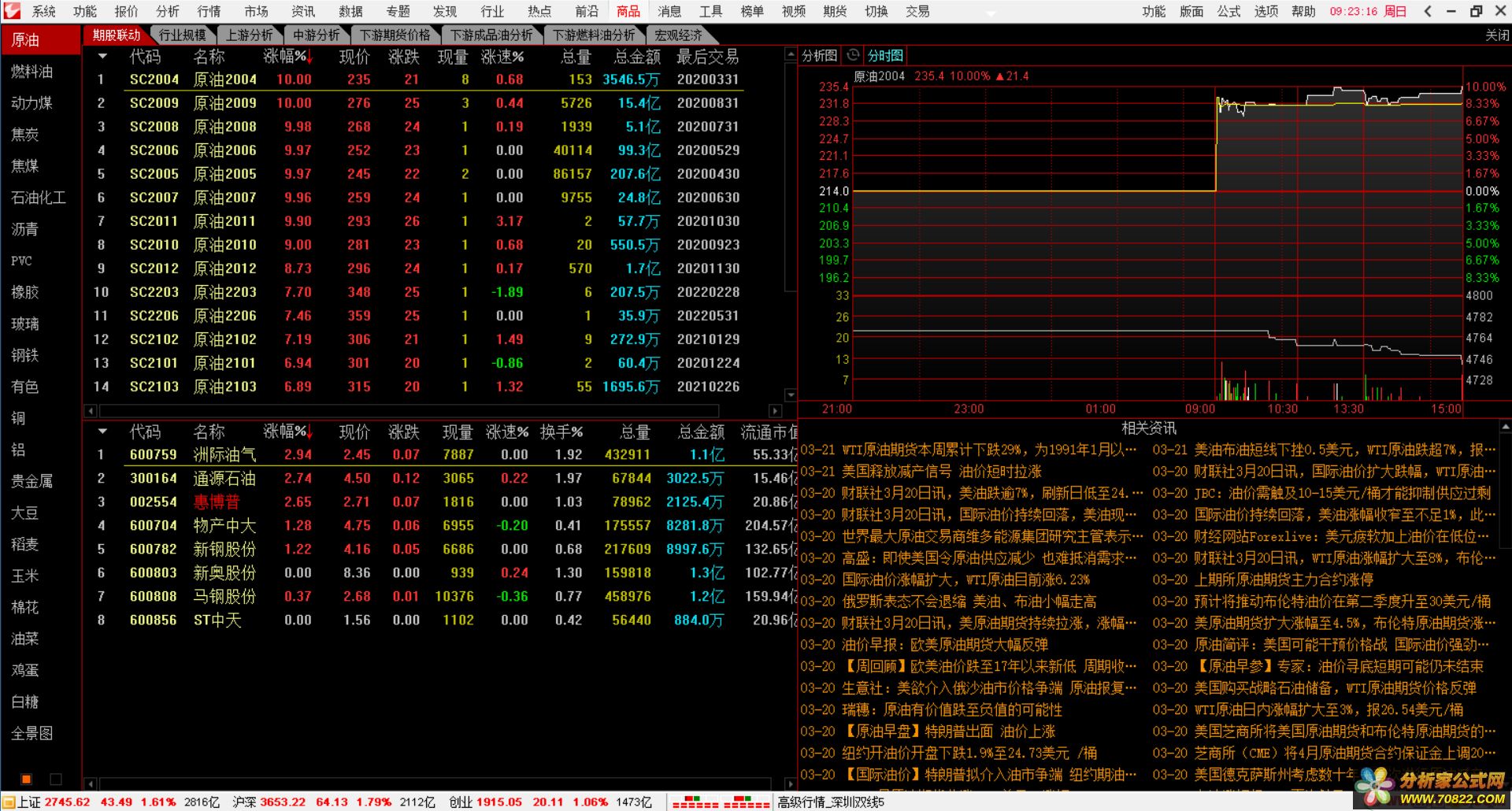The image size is (1512, 811).
Task: Click the yellow icon before 上证 in status bar
Action: [x=9, y=802]
